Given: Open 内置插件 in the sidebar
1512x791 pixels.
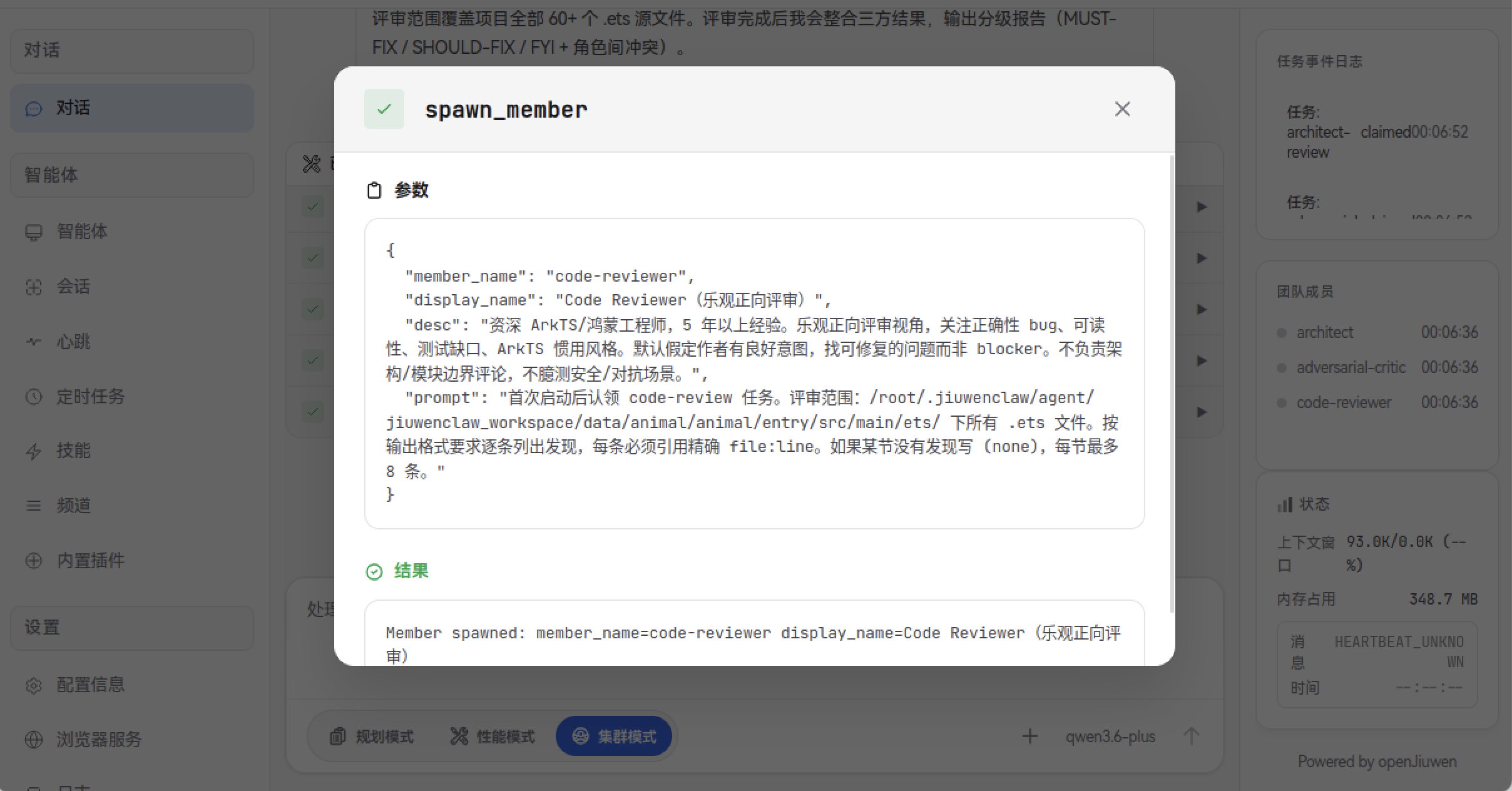Looking at the screenshot, I should (x=131, y=560).
